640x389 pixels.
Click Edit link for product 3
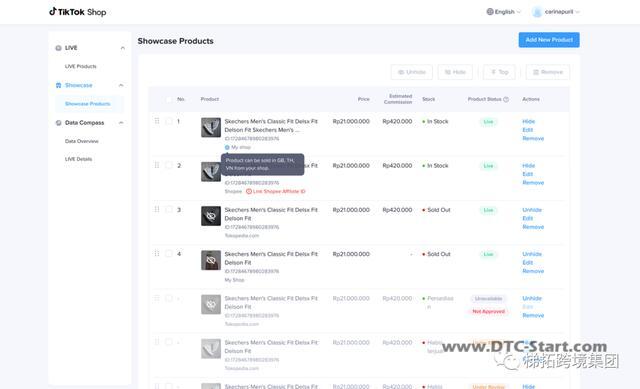point(528,218)
